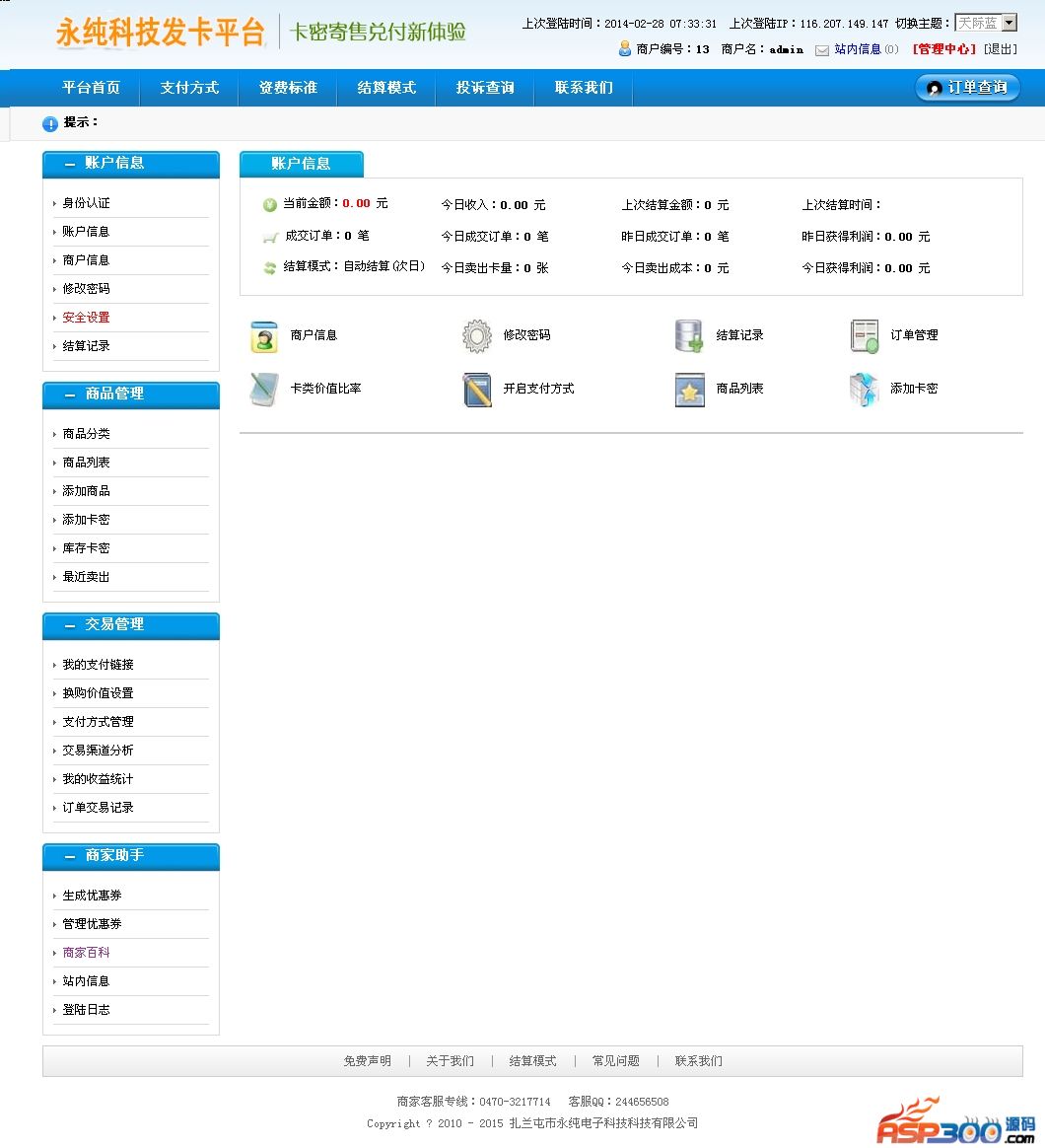Select 修改密码 in the sidebar
Image resolution: width=1045 pixels, height=1148 pixels.
(x=87, y=288)
